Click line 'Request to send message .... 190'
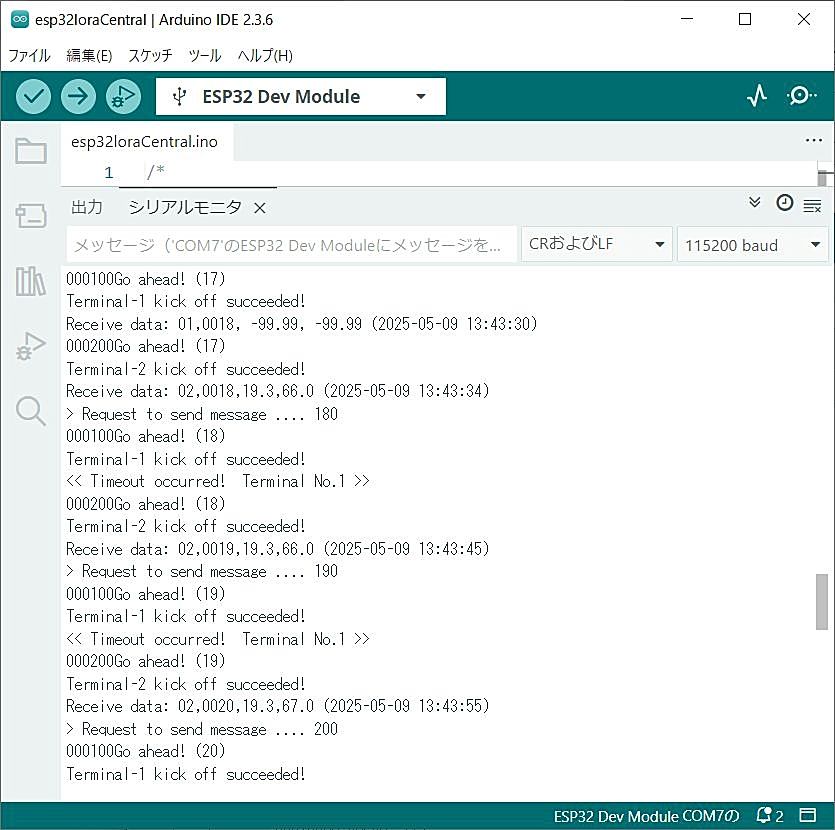Screen dimensions: 835x830 [202, 571]
